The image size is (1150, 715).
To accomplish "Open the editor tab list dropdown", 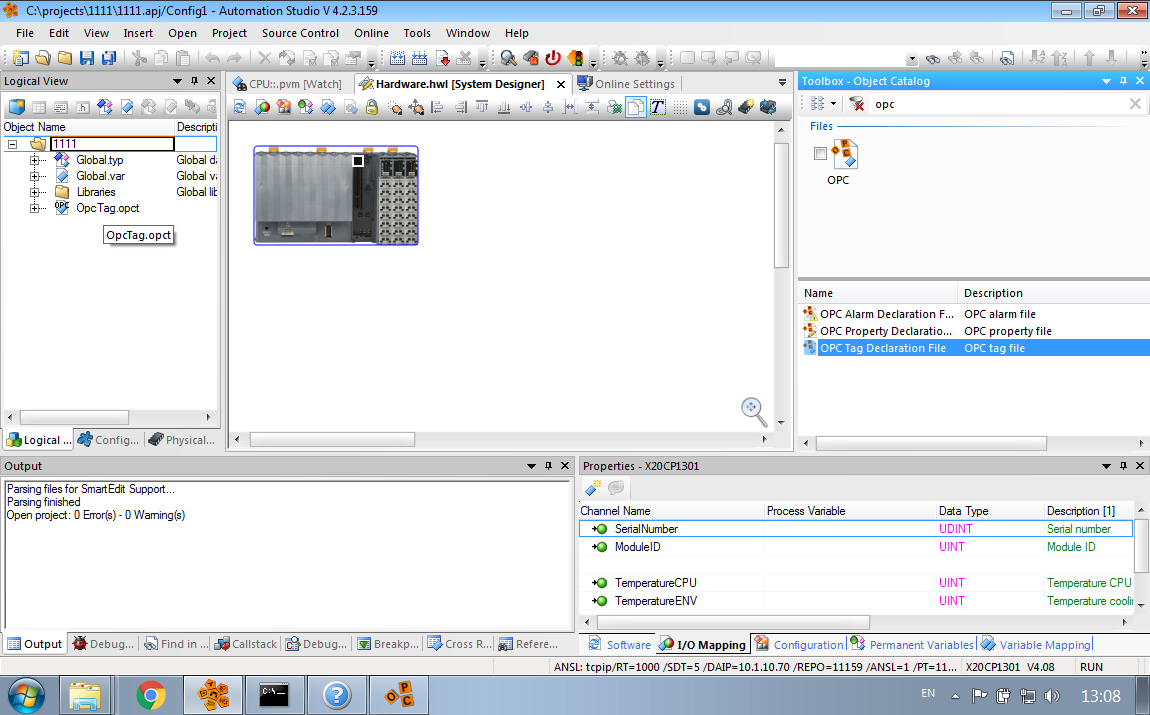I will pos(782,83).
